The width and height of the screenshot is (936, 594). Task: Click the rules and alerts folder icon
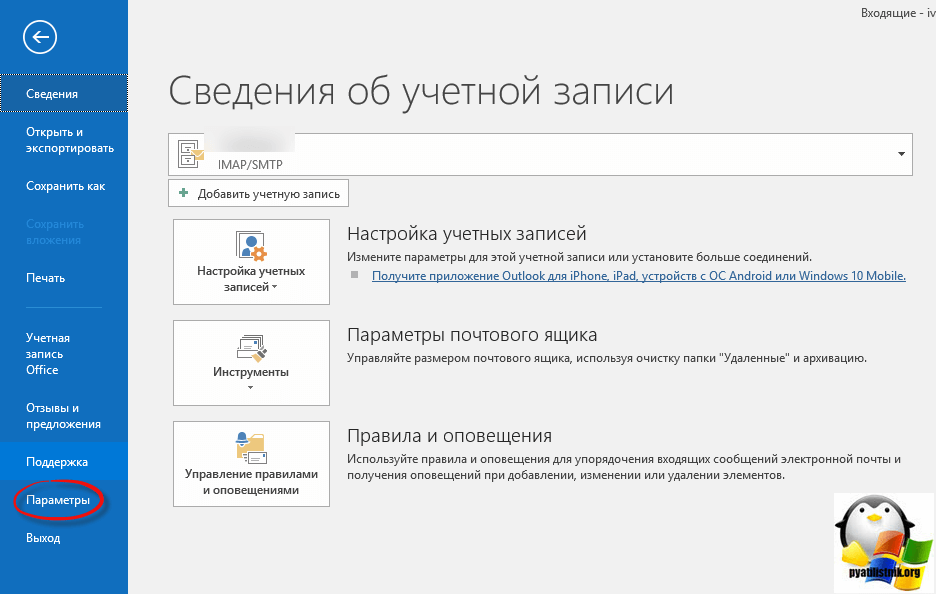(x=250, y=447)
